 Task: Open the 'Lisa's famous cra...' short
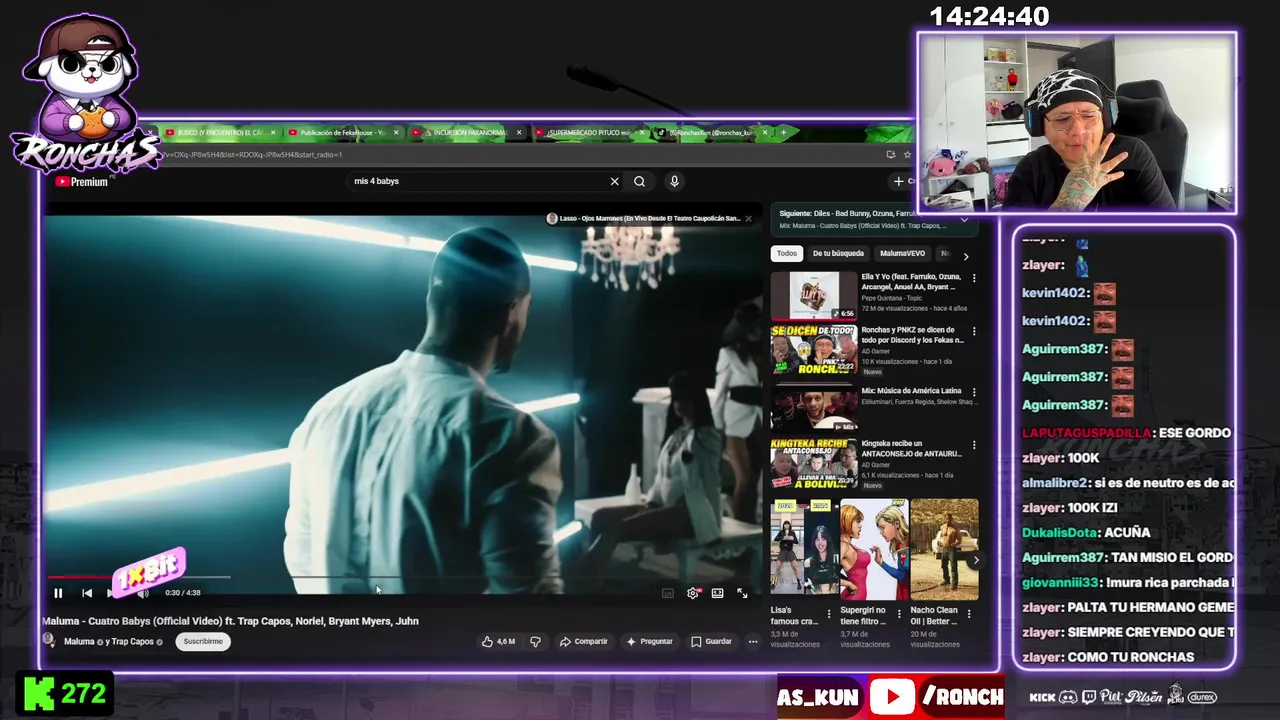coord(803,549)
